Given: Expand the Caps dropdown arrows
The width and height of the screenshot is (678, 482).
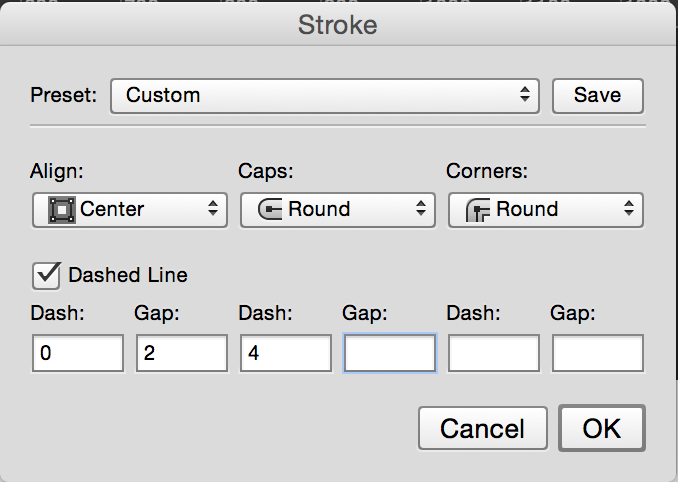Looking at the screenshot, I should [421, 209].
